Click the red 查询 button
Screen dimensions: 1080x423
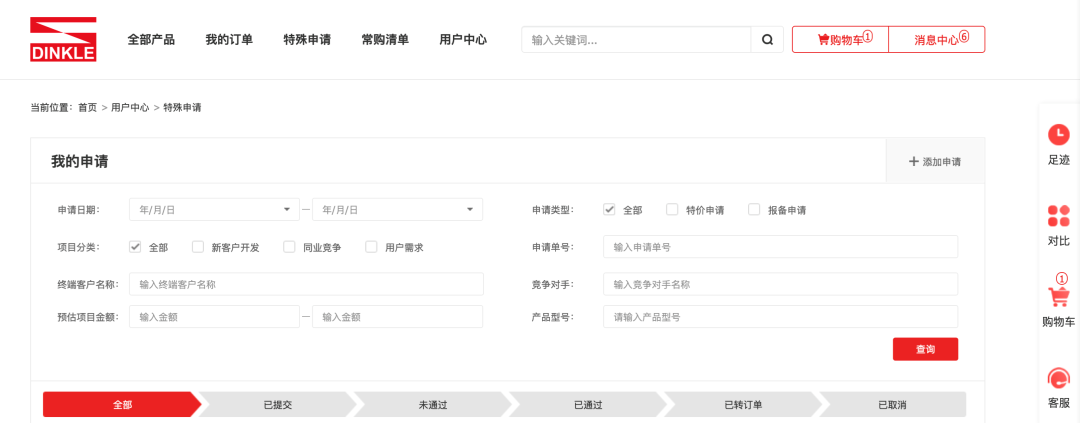(x=925, y=349)
